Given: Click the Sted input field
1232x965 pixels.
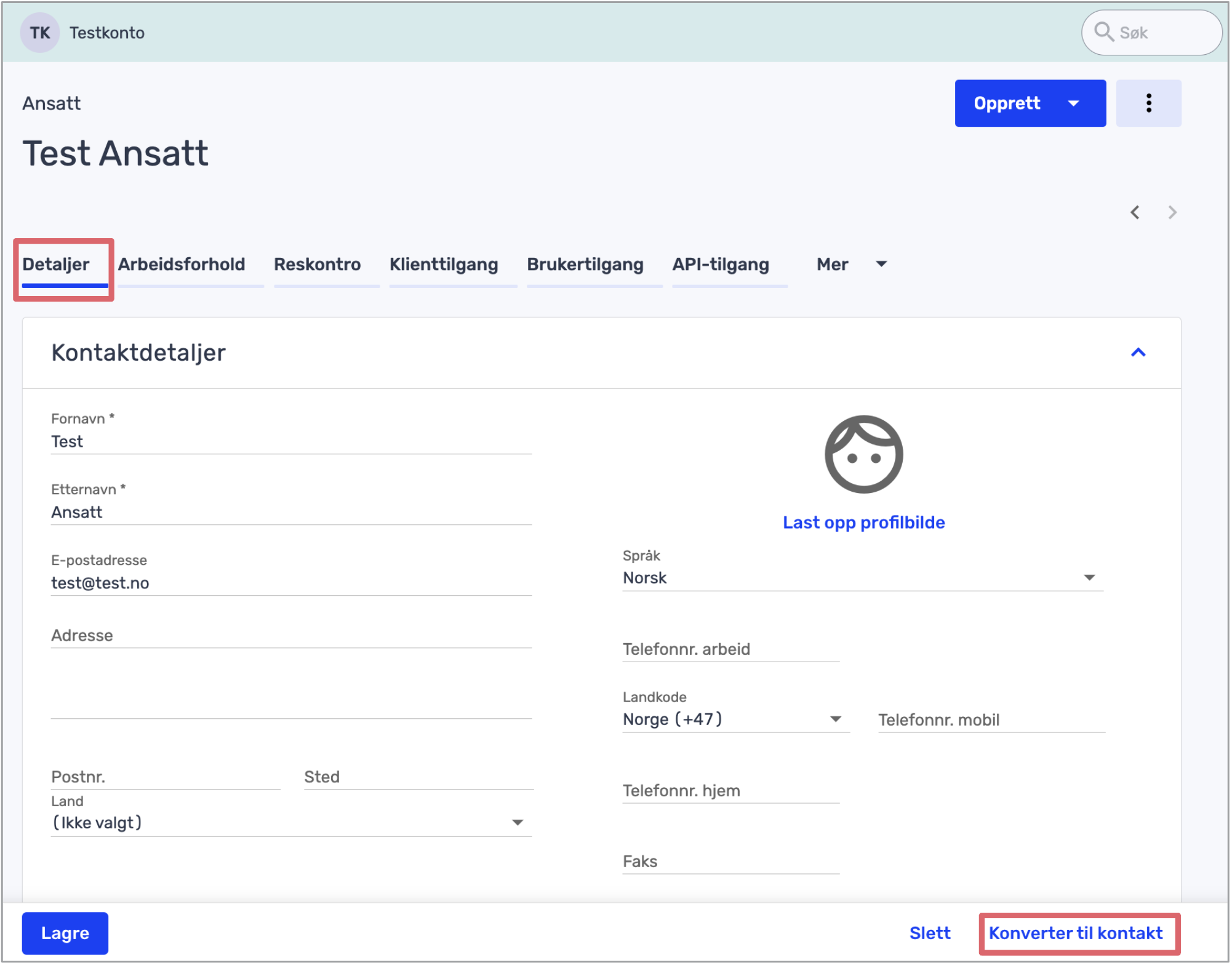Looking at the screenshot, I should 418,777.
